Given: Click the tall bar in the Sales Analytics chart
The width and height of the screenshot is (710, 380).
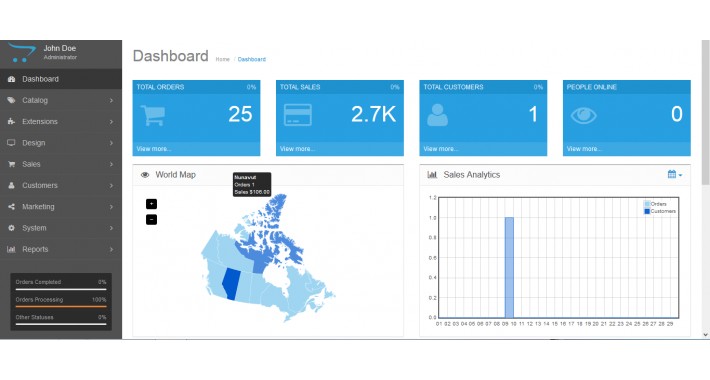Looking at the screenshot, I should click(x=509, y=268).
